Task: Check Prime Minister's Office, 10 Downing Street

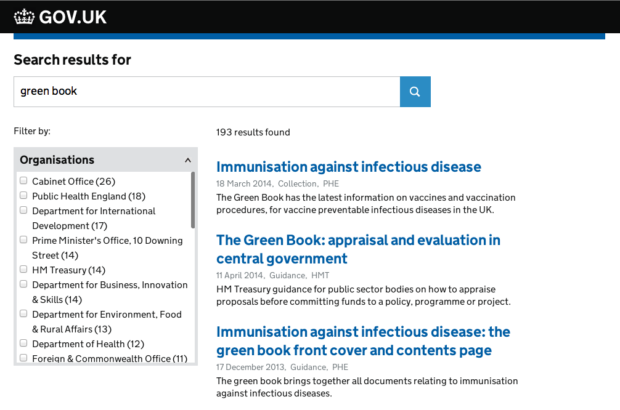Action: pos(24,240)
